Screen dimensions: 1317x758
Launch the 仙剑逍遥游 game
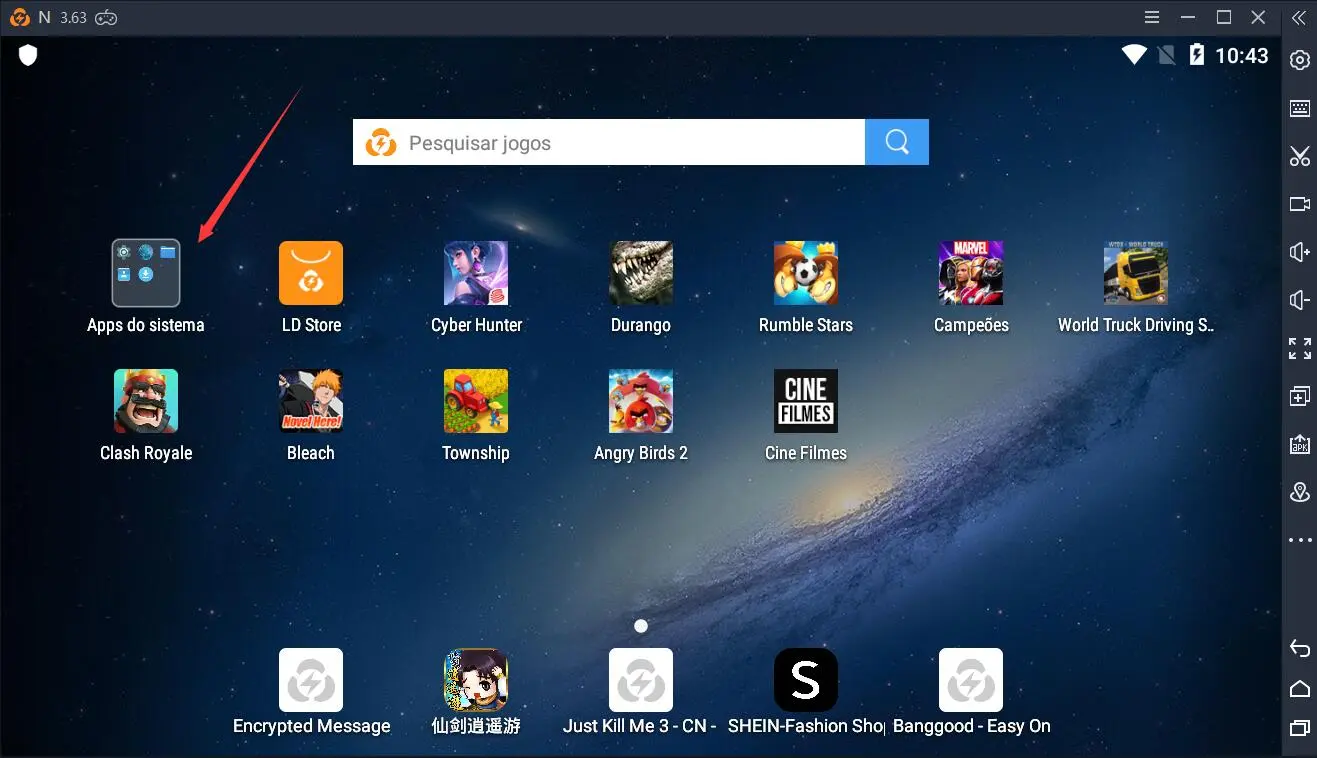pos(476,680)
